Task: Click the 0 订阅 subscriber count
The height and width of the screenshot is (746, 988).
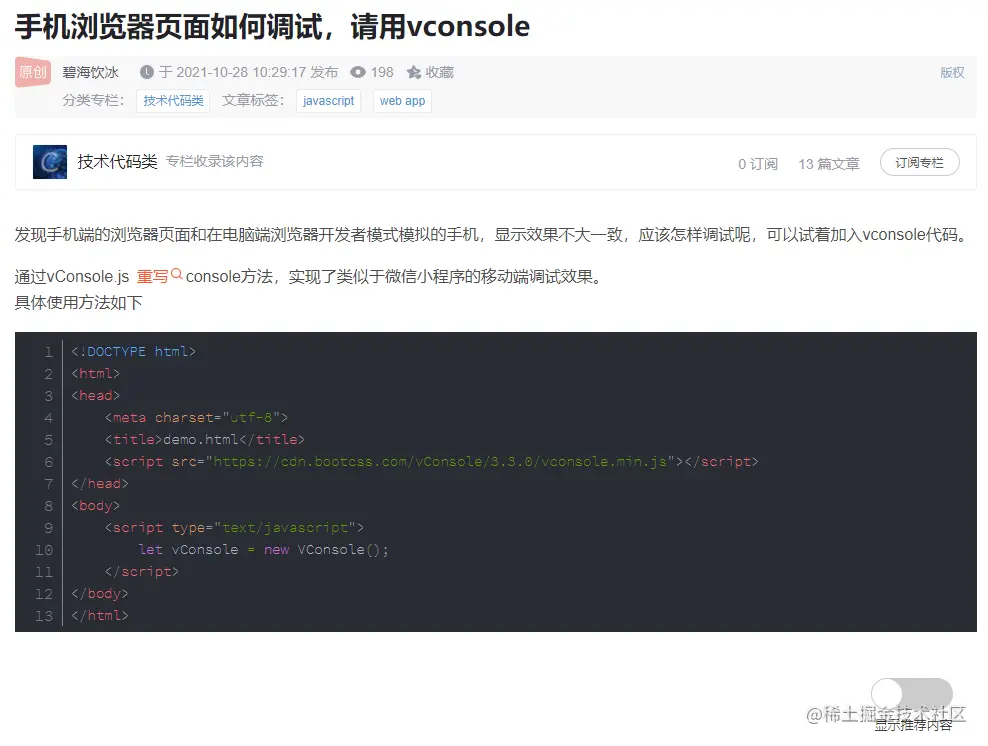Action: 757,164
